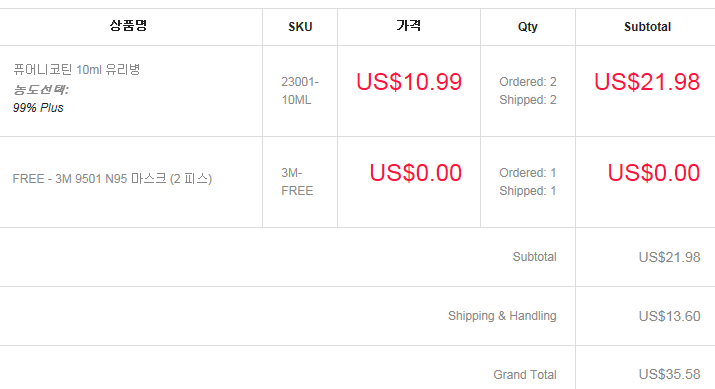Click the US$35.58 grand total amount
Image resolution: width=715 pixels, height=389 pixels.
[x=669, y=374]
